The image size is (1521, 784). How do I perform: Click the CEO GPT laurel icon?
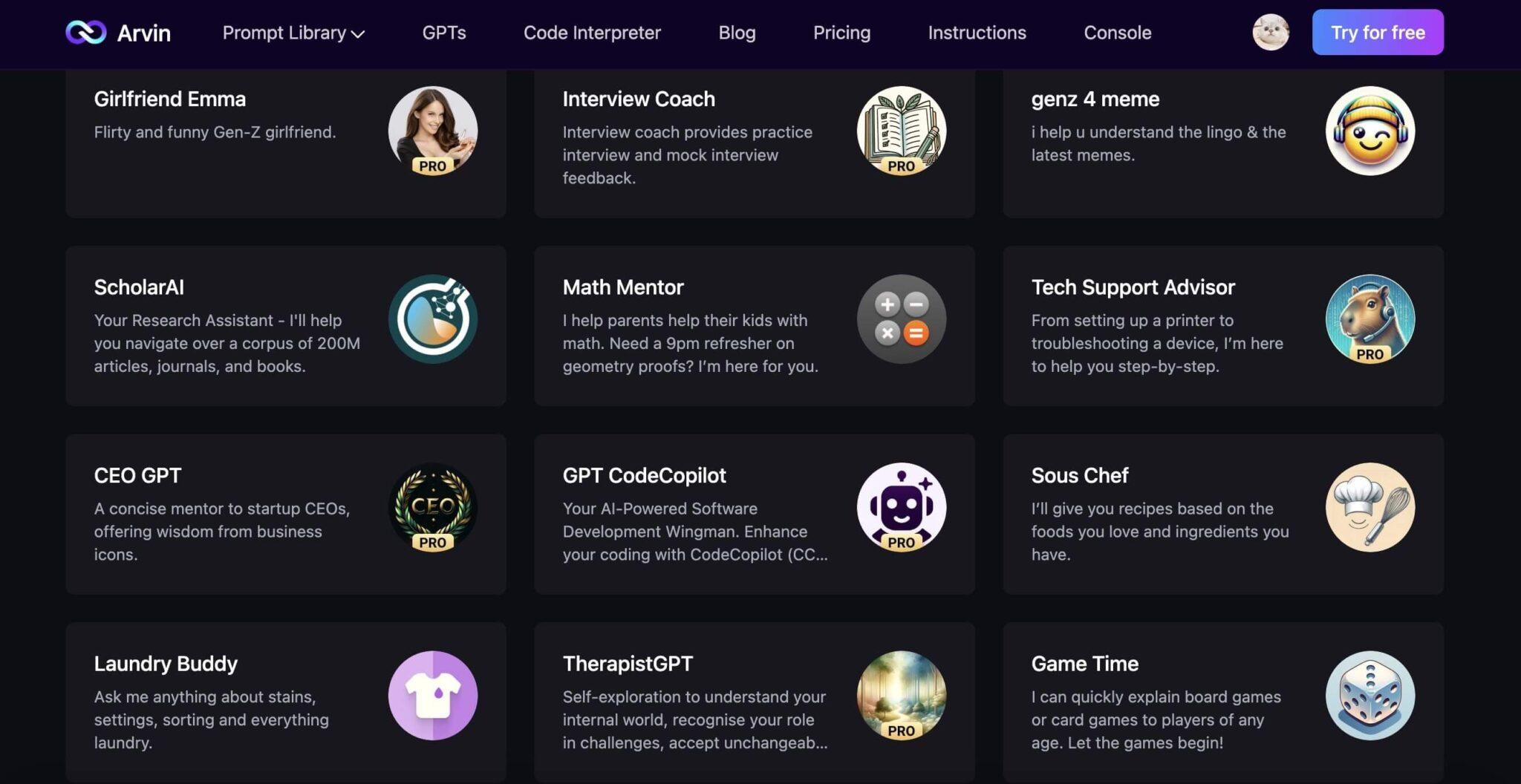tap(433, 507)
